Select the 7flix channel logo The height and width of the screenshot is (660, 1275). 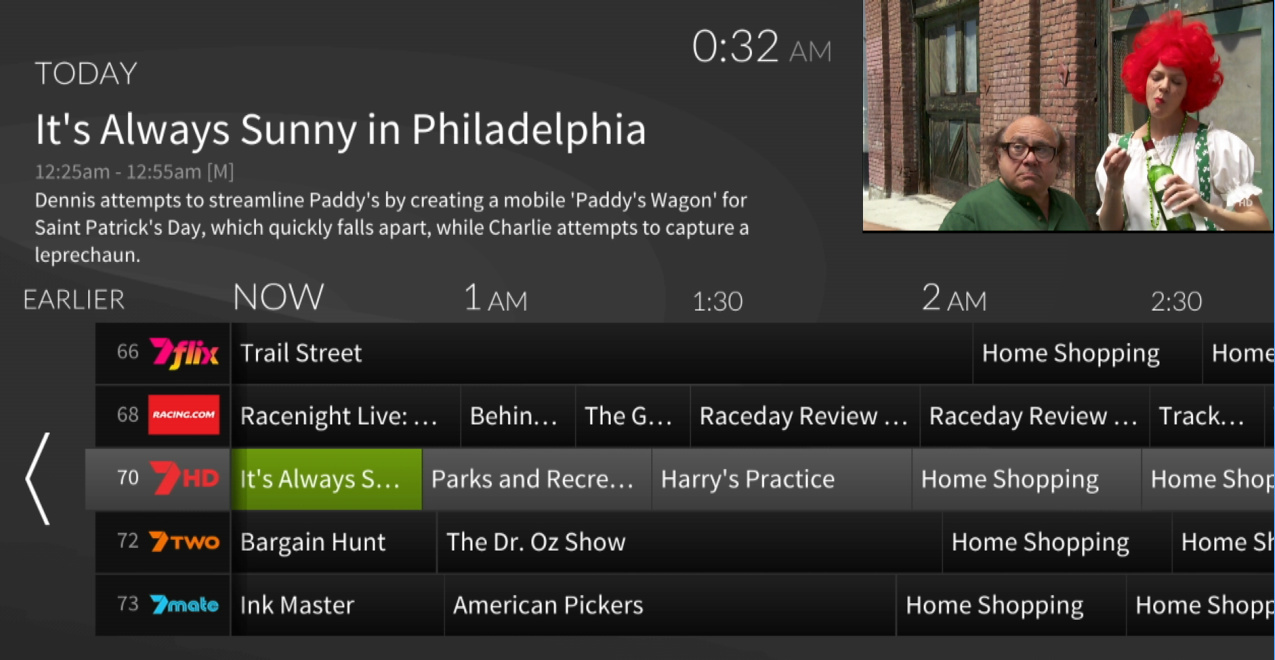pos(184,353)
